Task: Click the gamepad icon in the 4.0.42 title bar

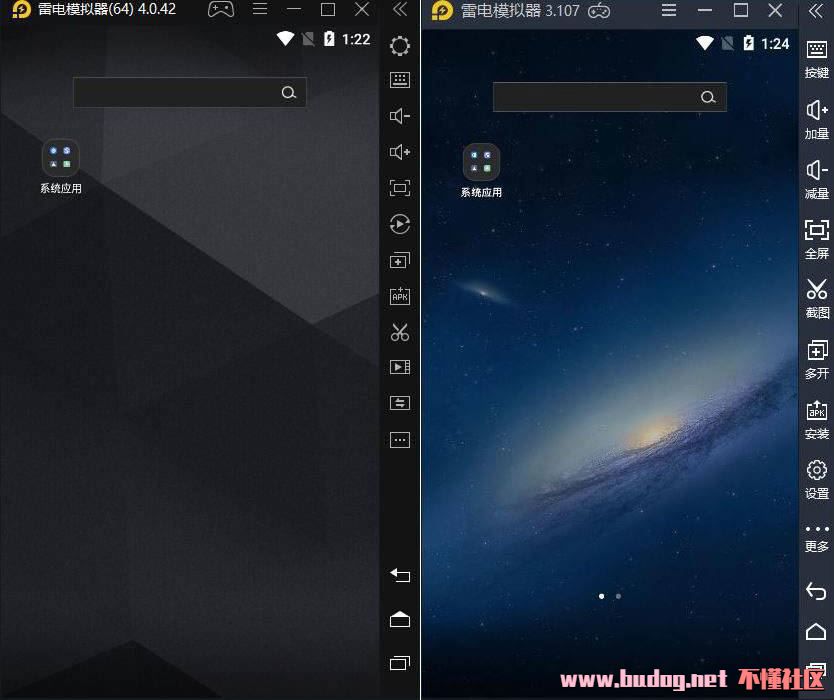Action: [x=221, y=9]
